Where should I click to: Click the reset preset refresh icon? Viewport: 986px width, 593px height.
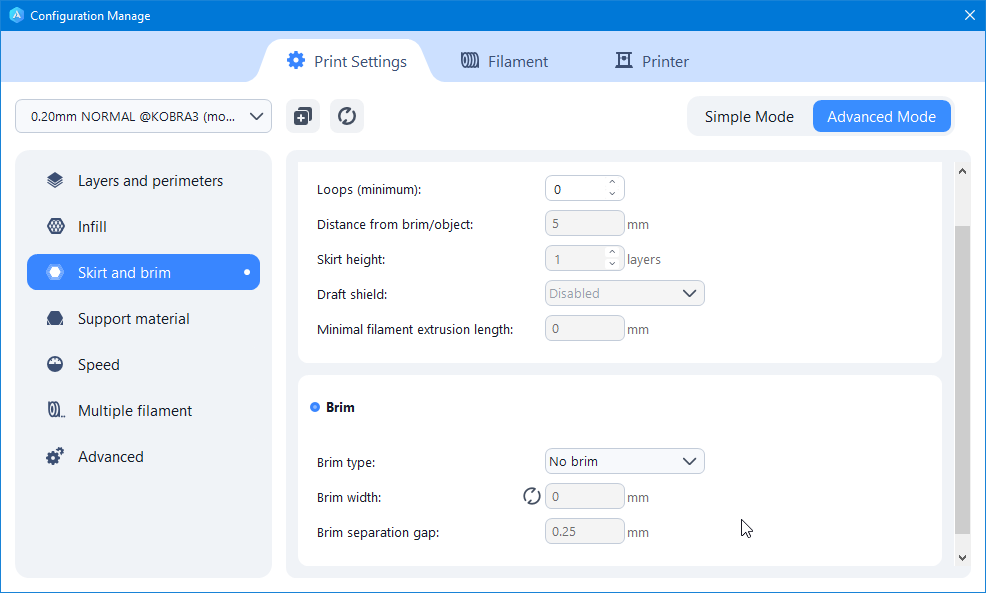tap(347, 116)
